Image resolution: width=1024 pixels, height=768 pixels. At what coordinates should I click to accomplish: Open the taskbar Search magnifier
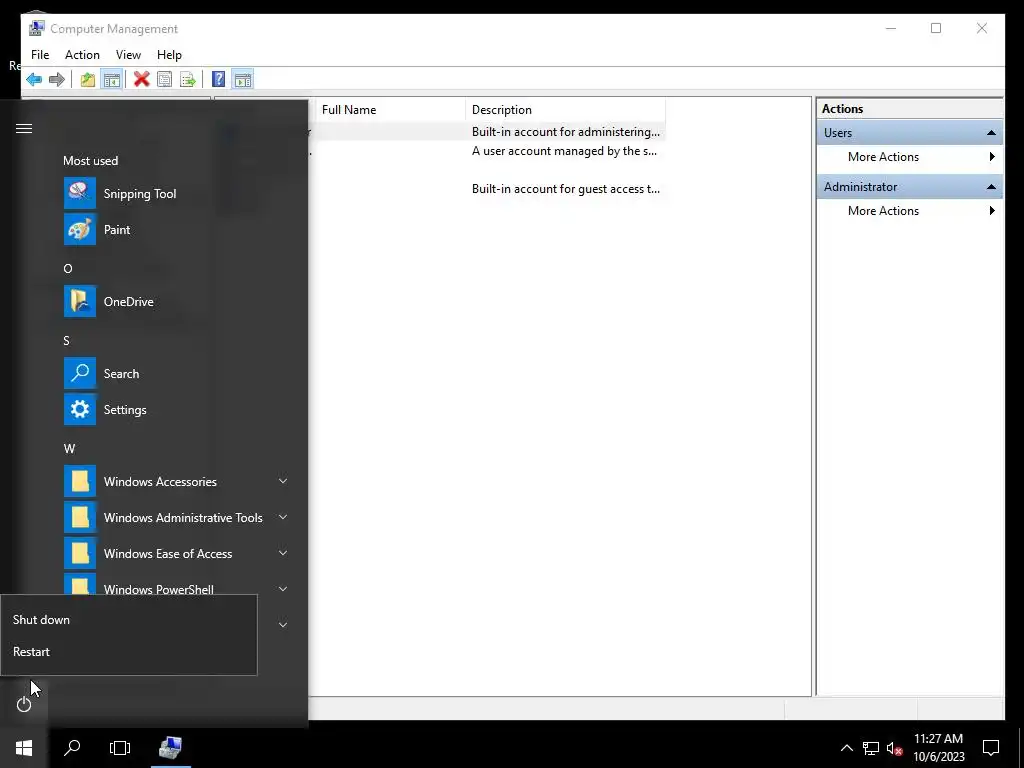[x=72, y=748]
